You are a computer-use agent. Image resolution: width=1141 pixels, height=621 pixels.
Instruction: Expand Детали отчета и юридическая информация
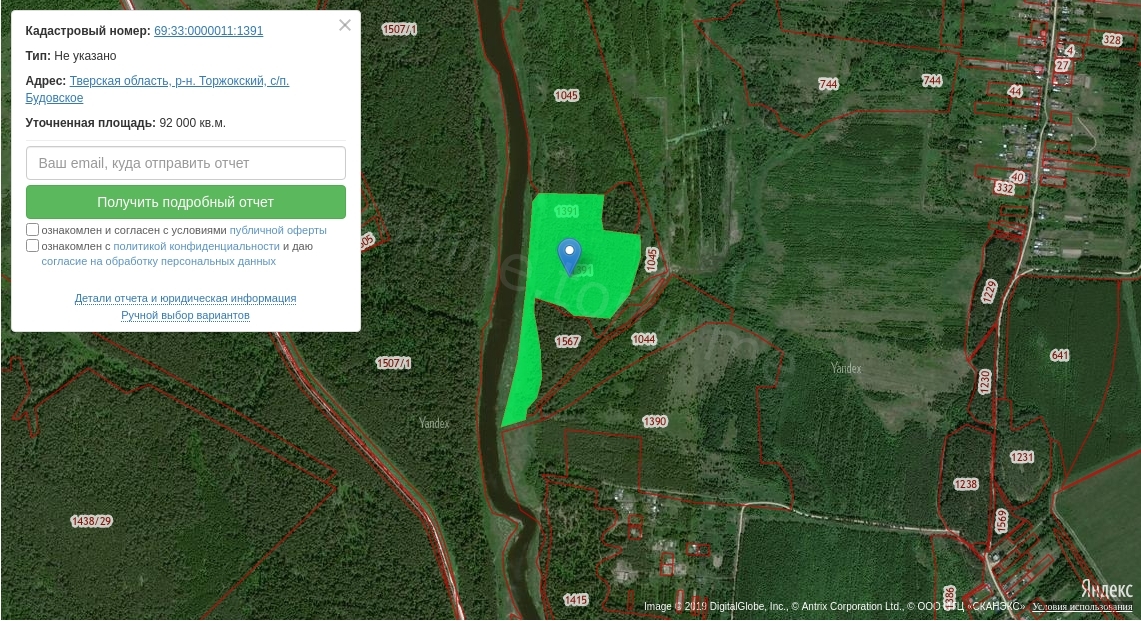[186, 298]
